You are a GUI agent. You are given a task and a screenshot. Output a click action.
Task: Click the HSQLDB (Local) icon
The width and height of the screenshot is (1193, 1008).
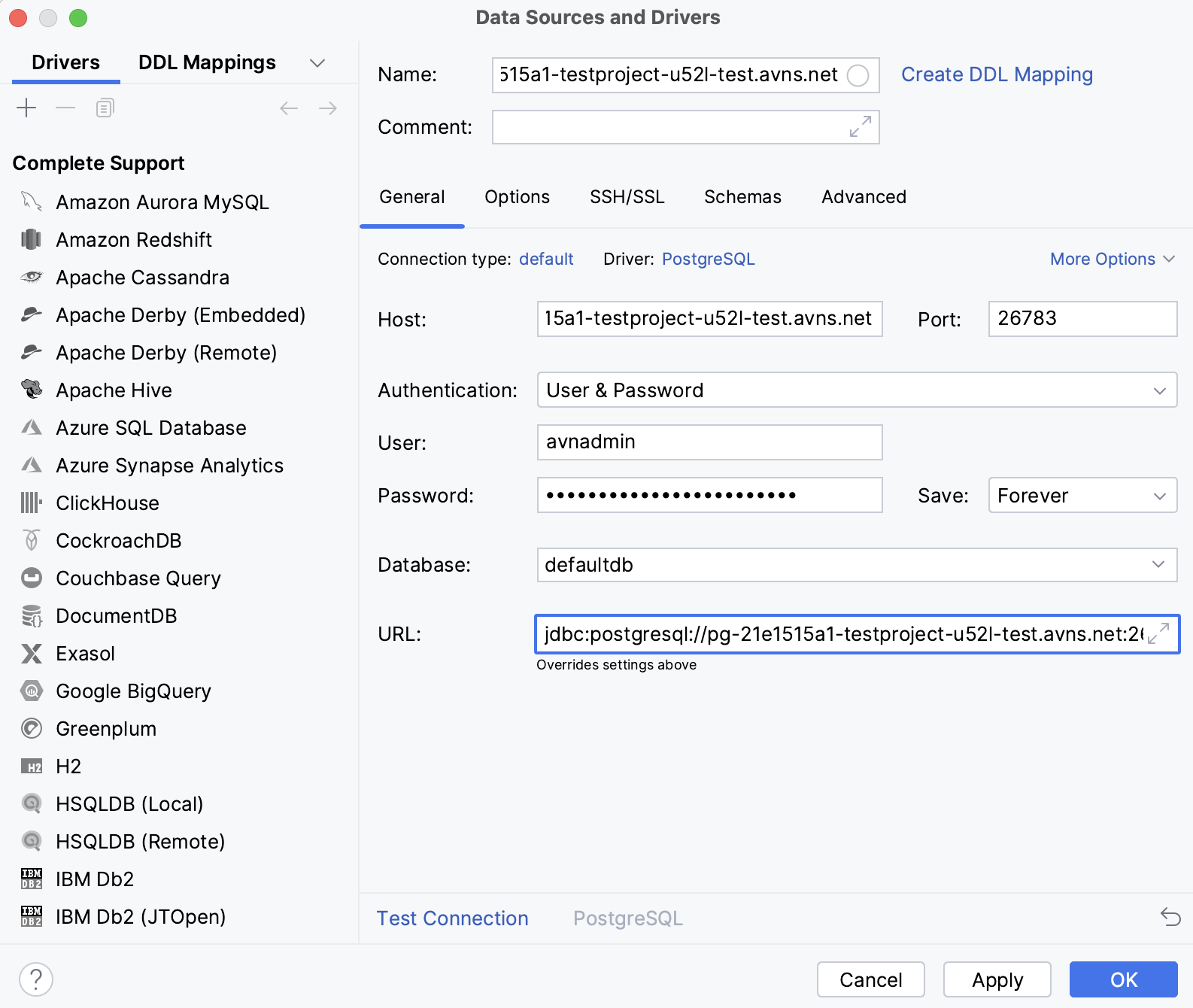[32, 803]
